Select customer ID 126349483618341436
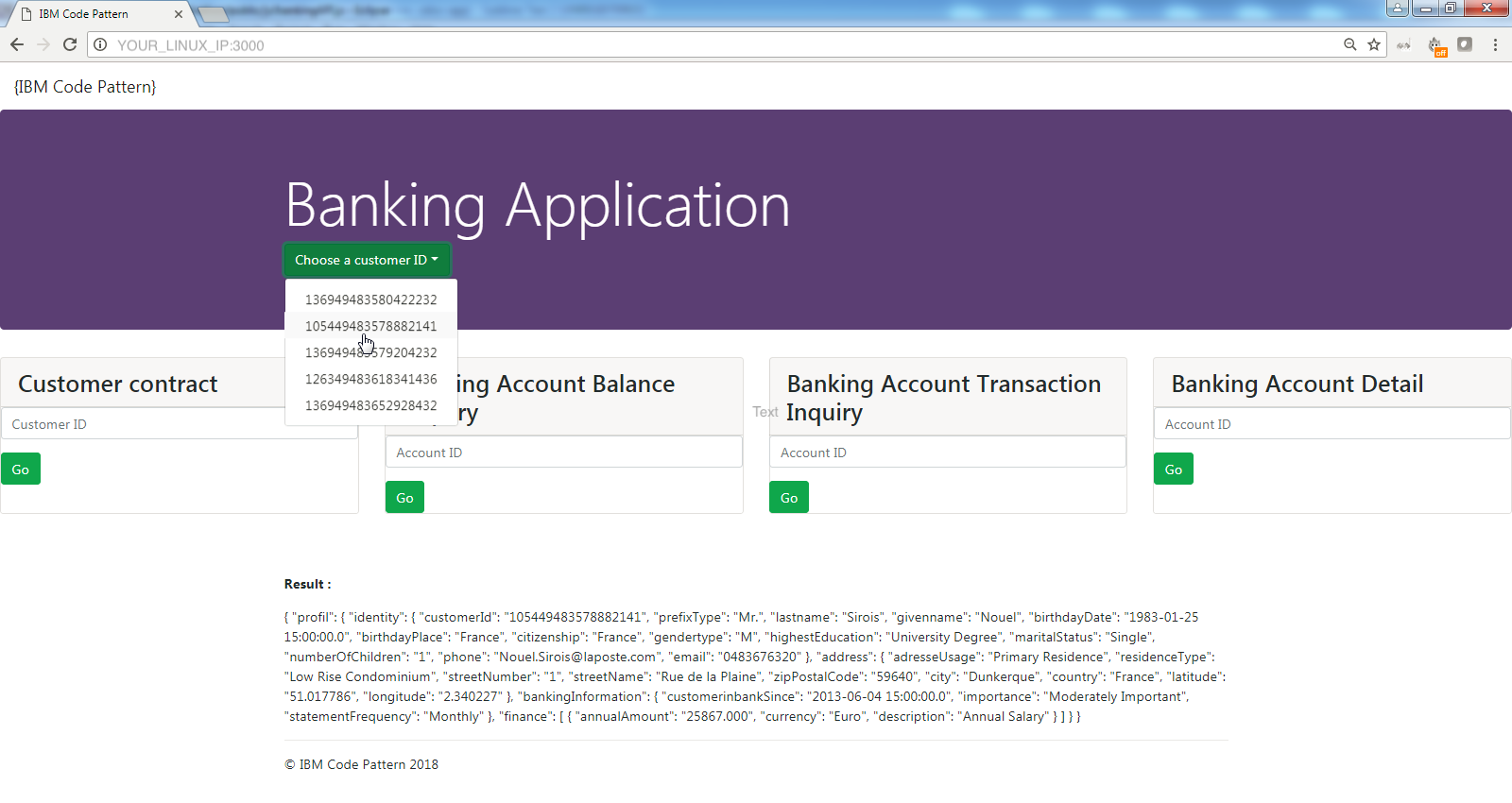 point(371,379)
